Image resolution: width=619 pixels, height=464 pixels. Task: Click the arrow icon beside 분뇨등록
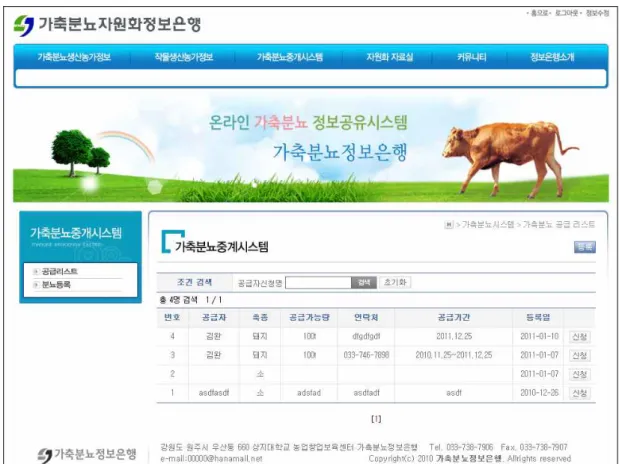(36, 285)
